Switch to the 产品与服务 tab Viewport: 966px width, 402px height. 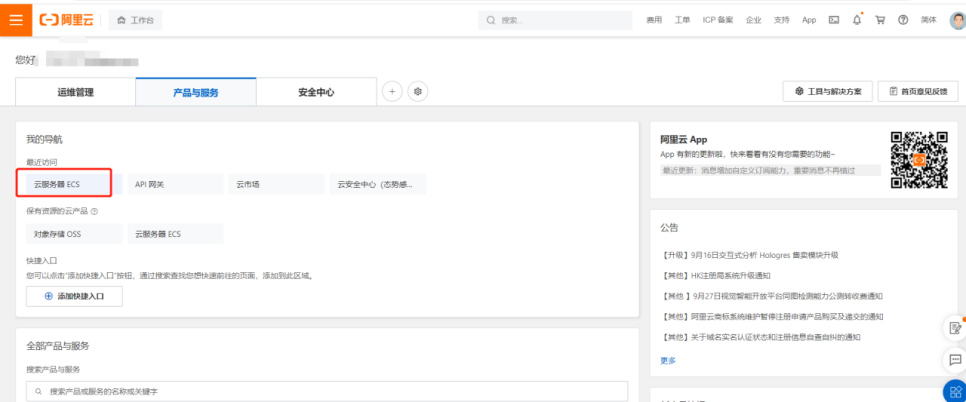click(x=196, y=92)
